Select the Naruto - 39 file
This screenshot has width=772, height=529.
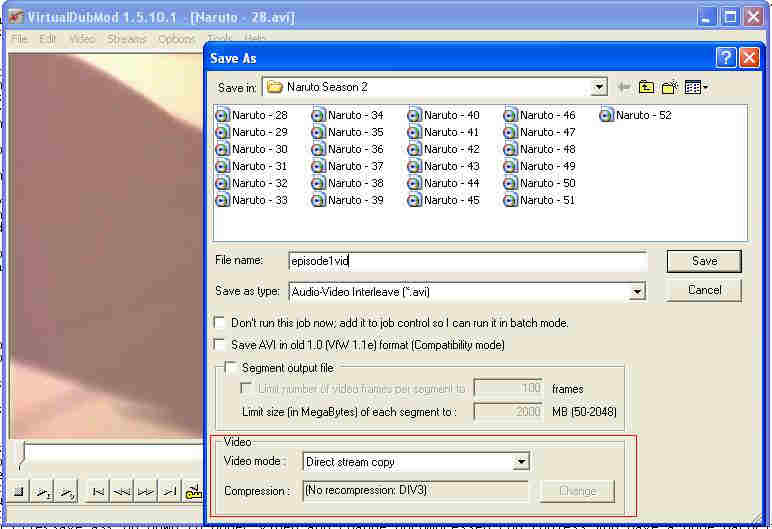pyautogui.click(x=348, y=200)
